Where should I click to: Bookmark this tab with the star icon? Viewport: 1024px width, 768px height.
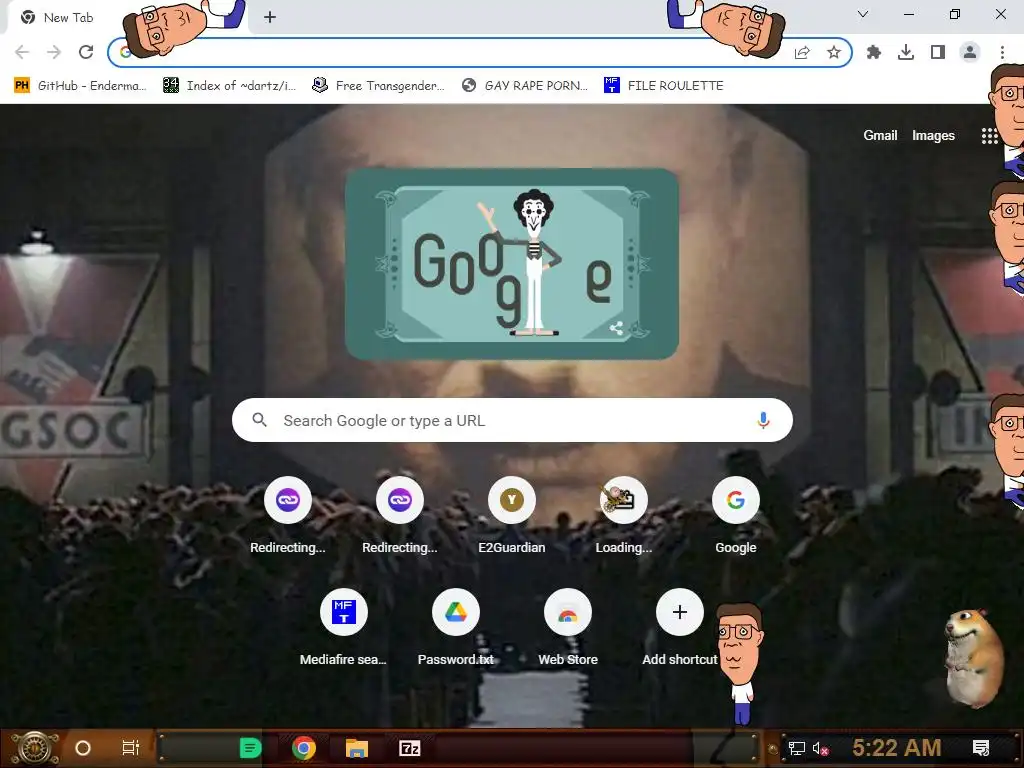833,52
